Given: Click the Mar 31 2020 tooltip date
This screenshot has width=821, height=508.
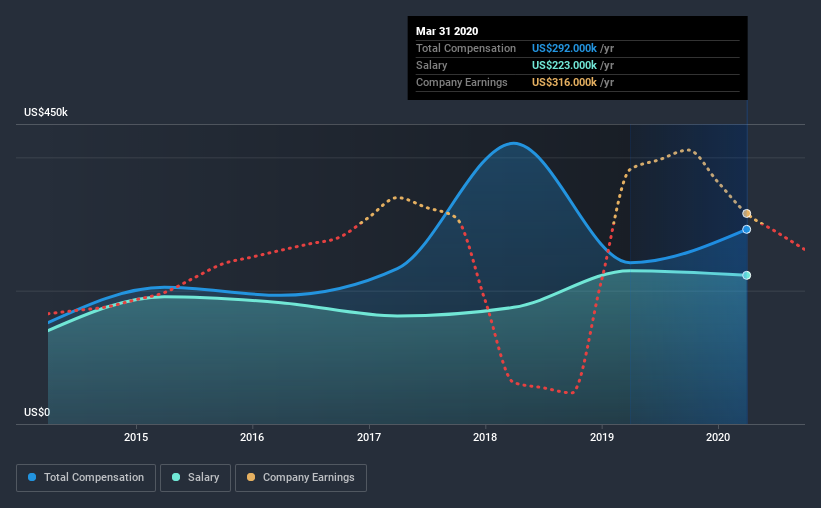Looking at the screenshot, I should pos(447,31).
